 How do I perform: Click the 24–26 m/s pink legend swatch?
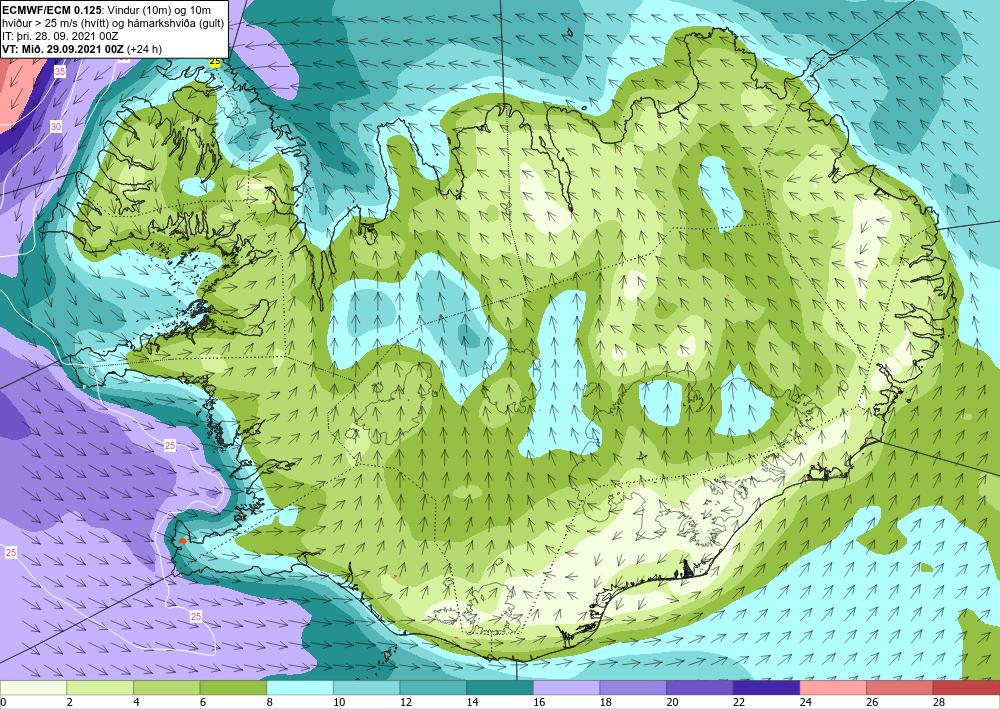tap(833, 688)
